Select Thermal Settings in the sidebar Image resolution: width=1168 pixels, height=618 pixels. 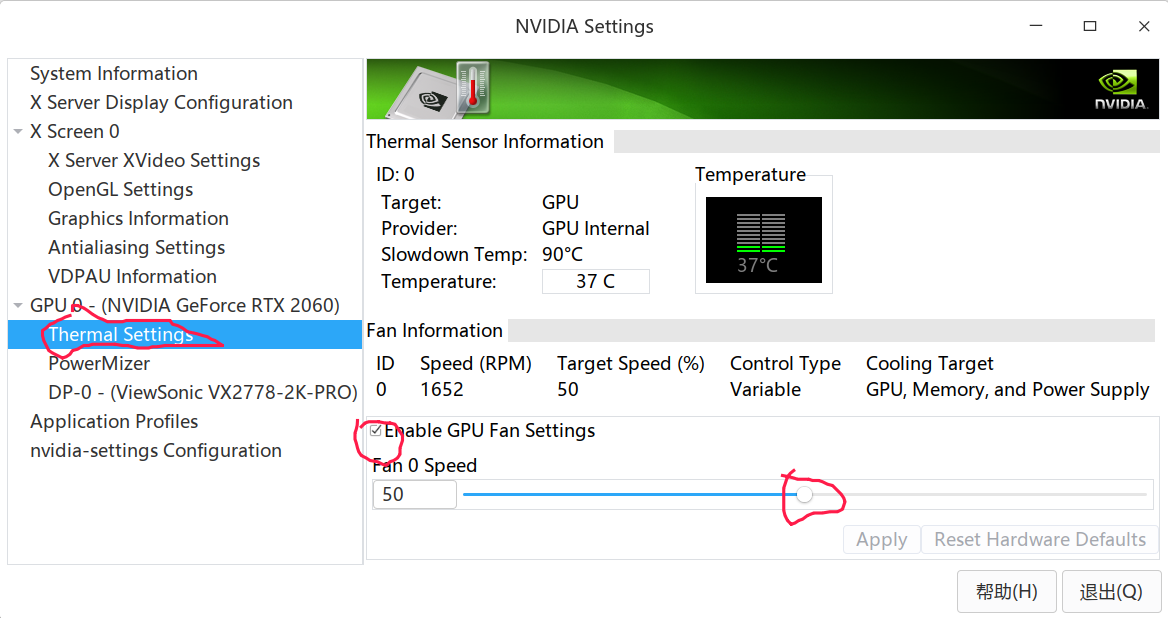click(x=121, y=335)
